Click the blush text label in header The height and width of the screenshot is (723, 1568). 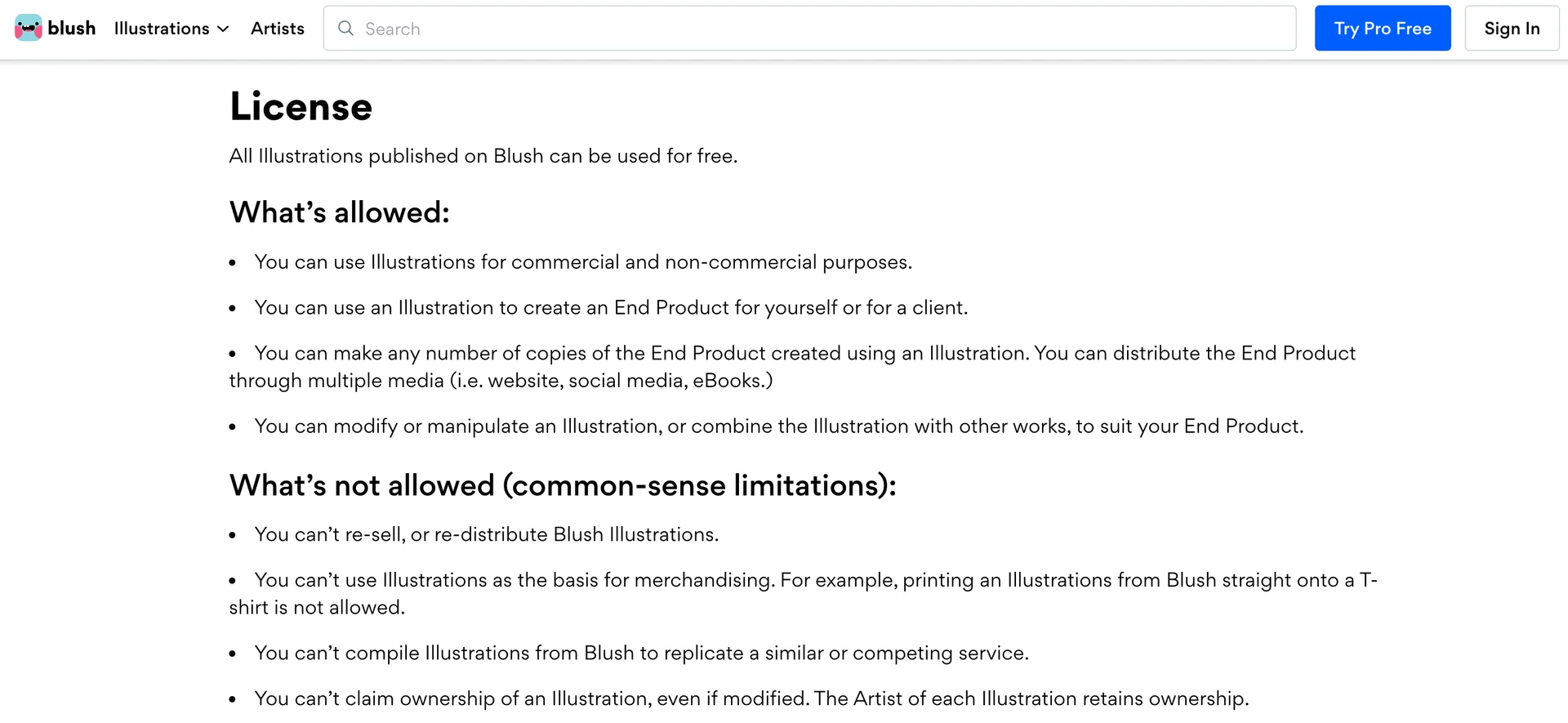[72, 27]
